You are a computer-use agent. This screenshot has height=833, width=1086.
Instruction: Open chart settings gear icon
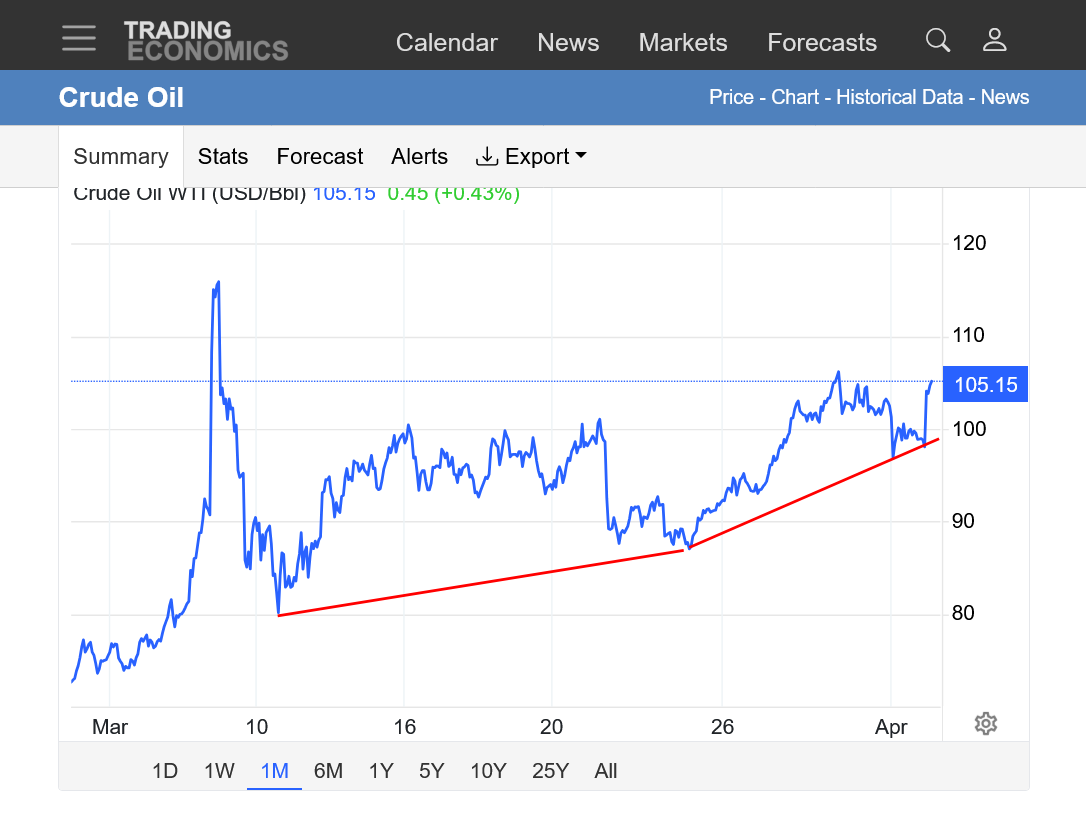[985, 723]
